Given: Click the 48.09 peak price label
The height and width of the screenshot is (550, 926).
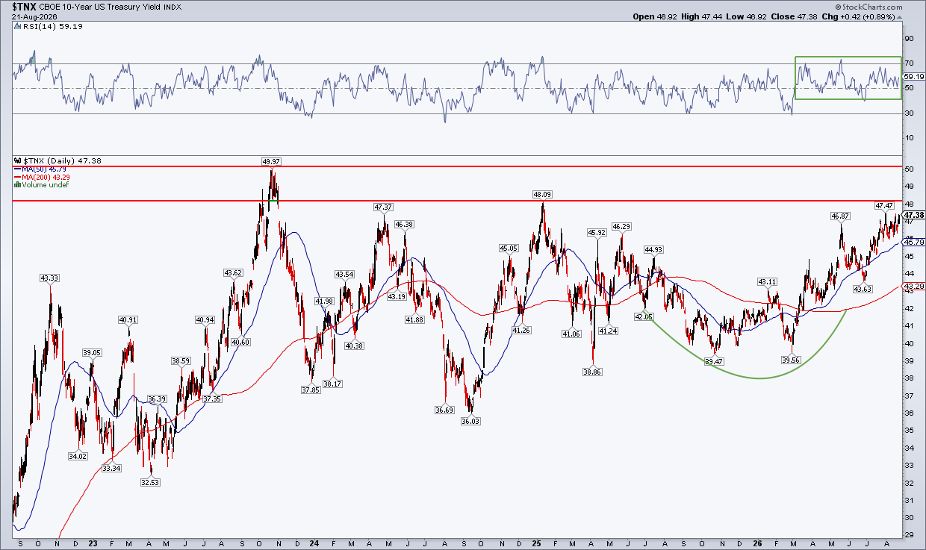Looking at the screenshot, I should pos(542,194).
